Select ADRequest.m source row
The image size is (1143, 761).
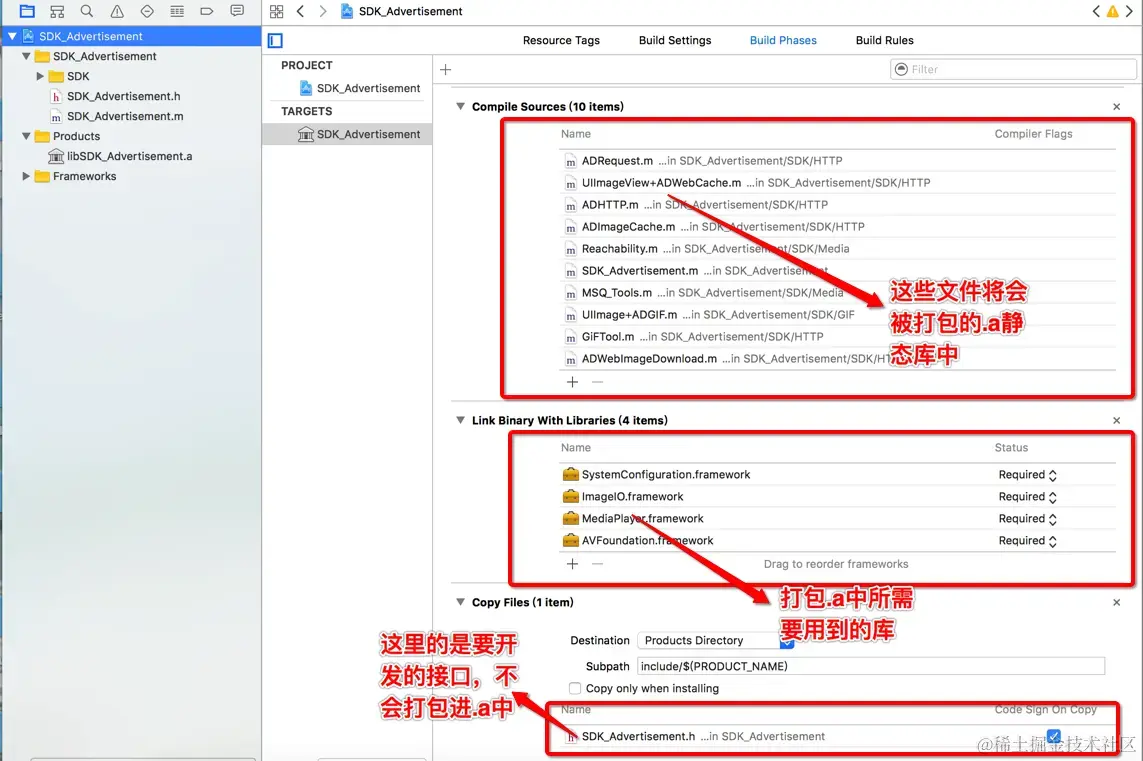click(x=837, y=160)
